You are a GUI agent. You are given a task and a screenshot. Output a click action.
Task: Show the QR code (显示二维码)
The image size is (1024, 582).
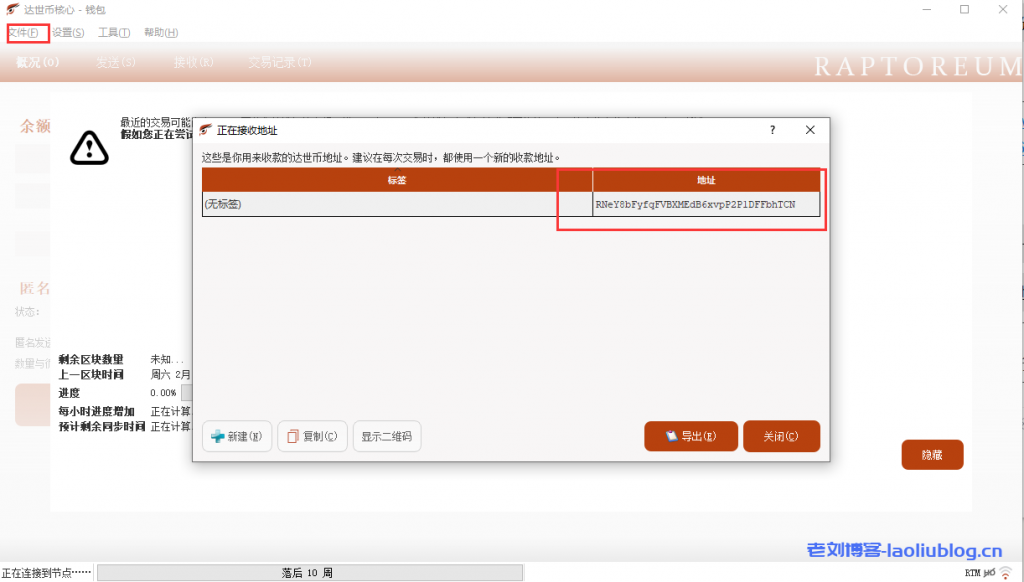click(386, 437)
